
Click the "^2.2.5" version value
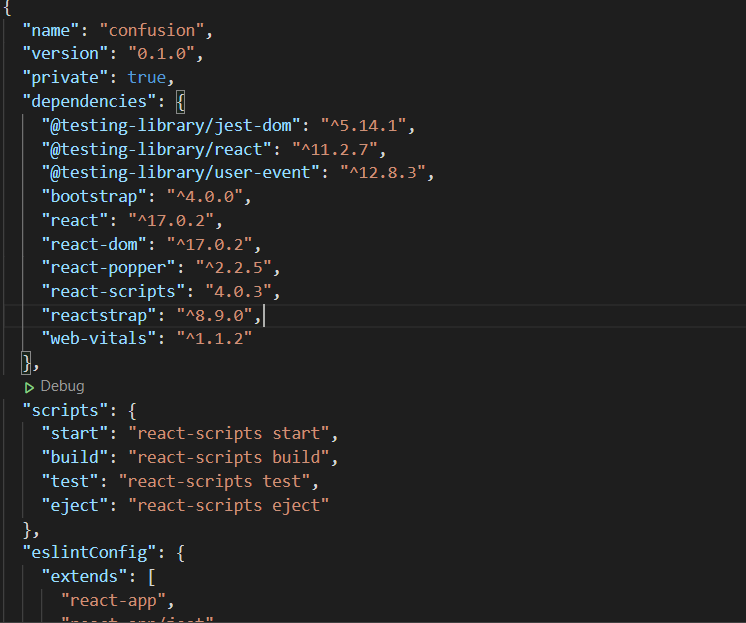point(234,267)
